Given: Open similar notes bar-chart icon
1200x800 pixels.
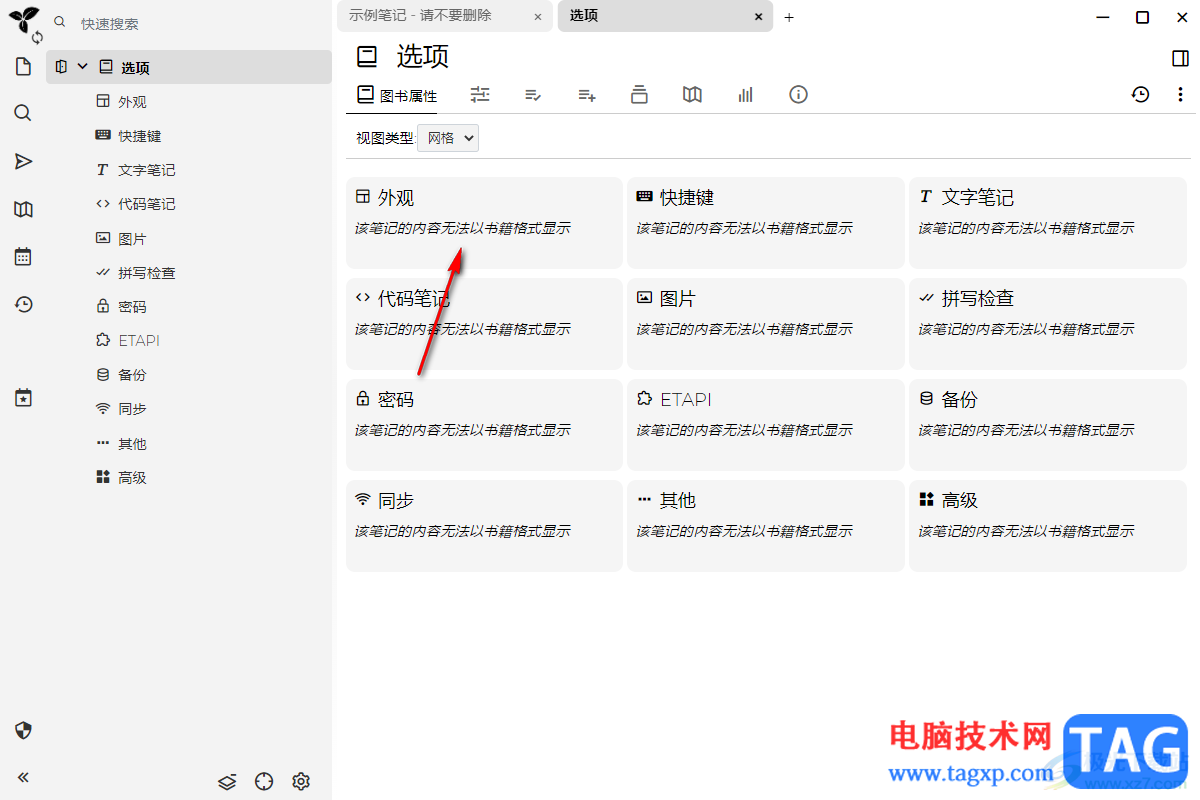Looking at the screenshot, I should [745, 95].
